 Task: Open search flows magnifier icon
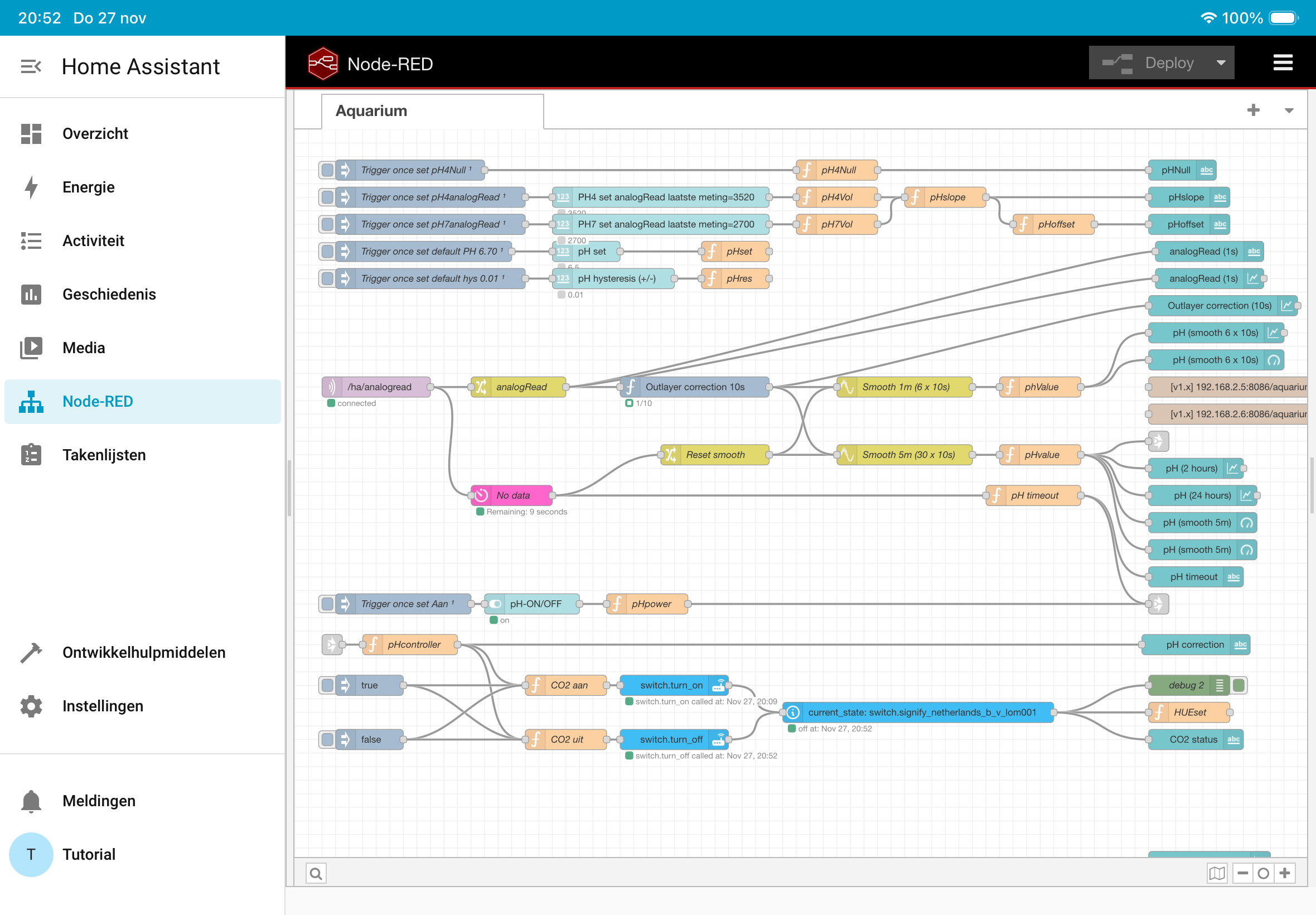316,873
